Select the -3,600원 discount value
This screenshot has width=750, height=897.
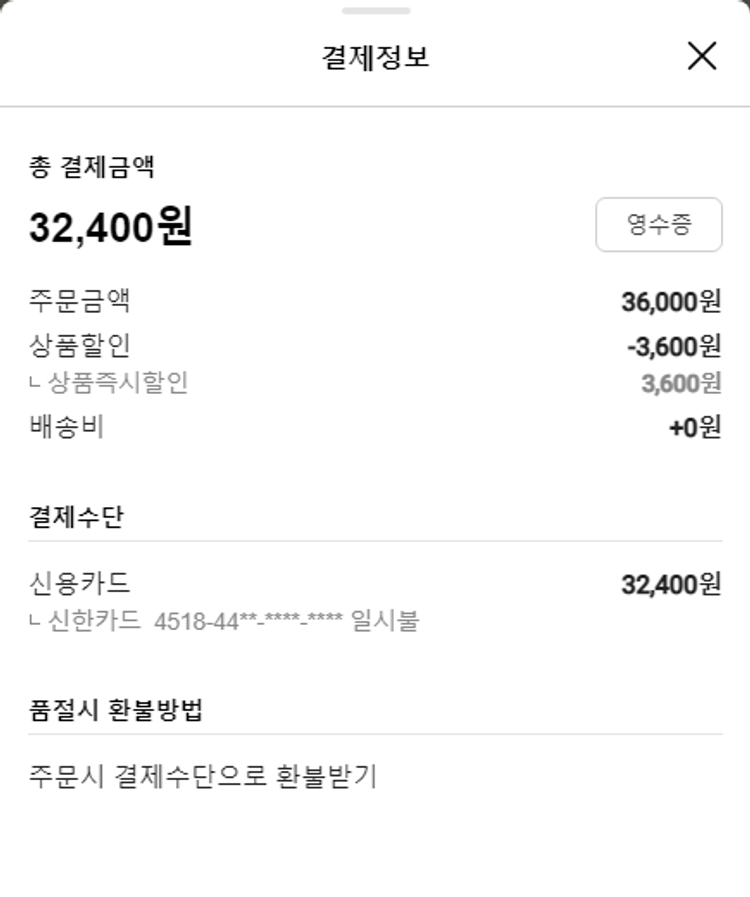coord(673,346)
